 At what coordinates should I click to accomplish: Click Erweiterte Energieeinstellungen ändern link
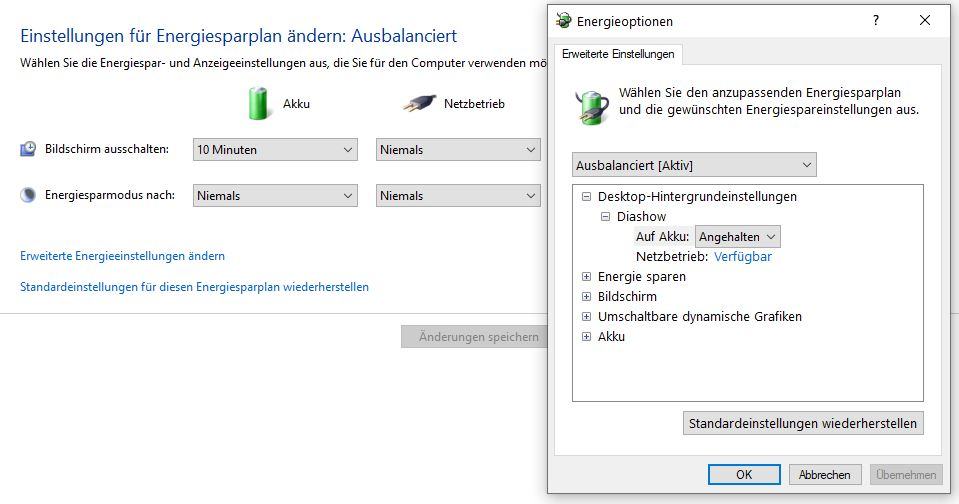pos(122,256)
